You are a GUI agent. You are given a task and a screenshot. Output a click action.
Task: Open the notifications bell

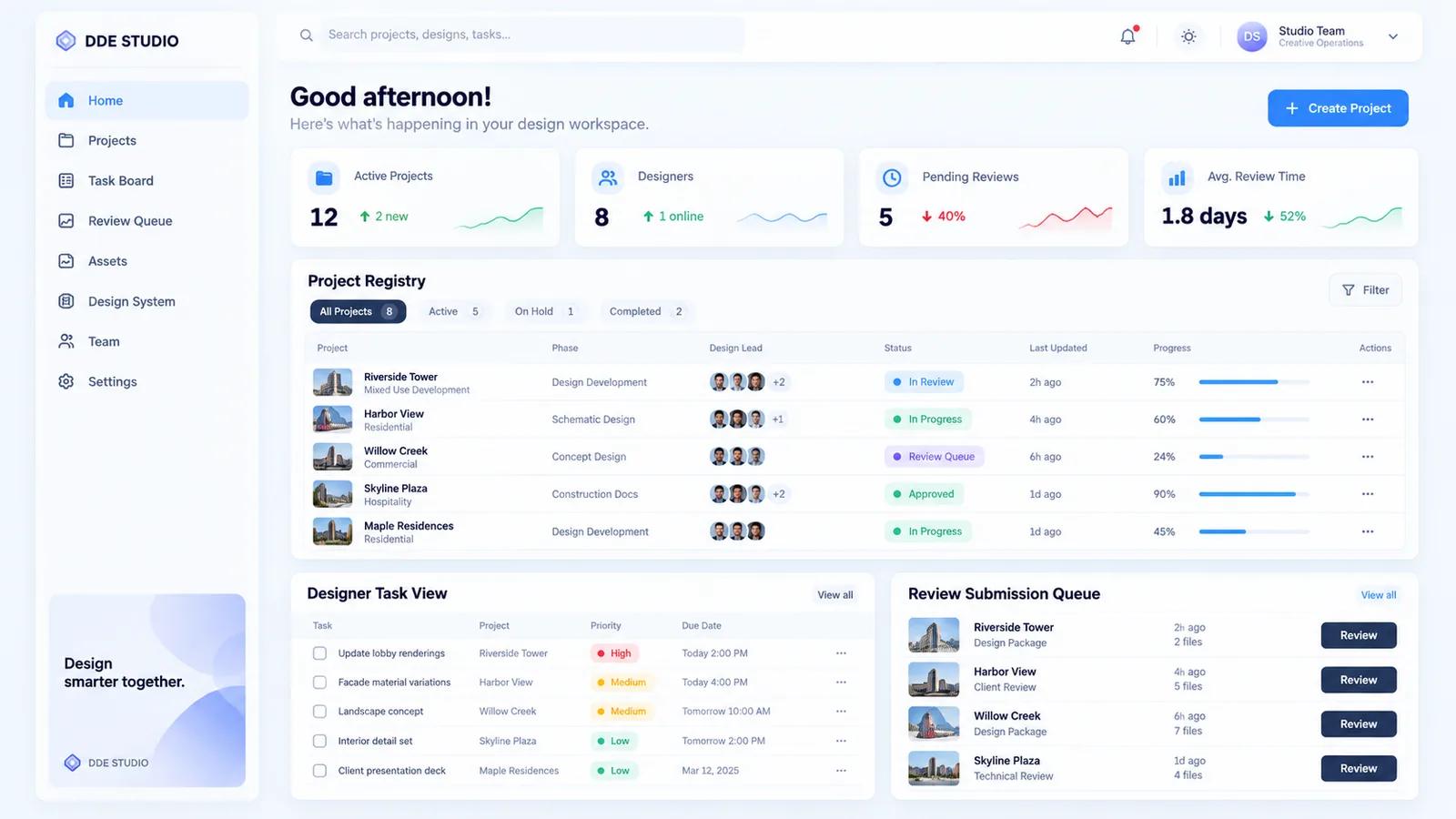[1127, 36]
